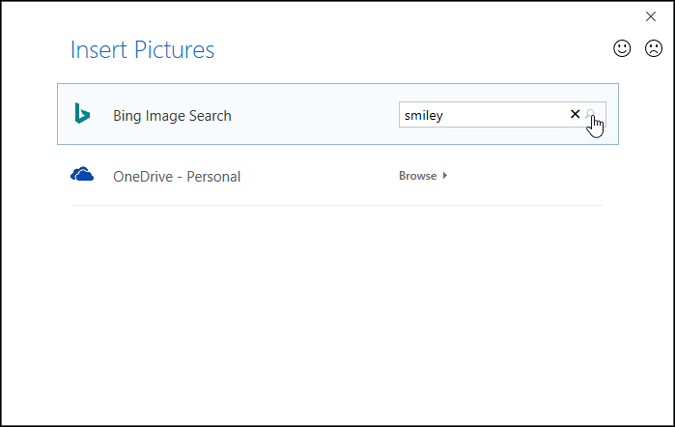Select the Bing Image Search label

click(x=172, y=116)
